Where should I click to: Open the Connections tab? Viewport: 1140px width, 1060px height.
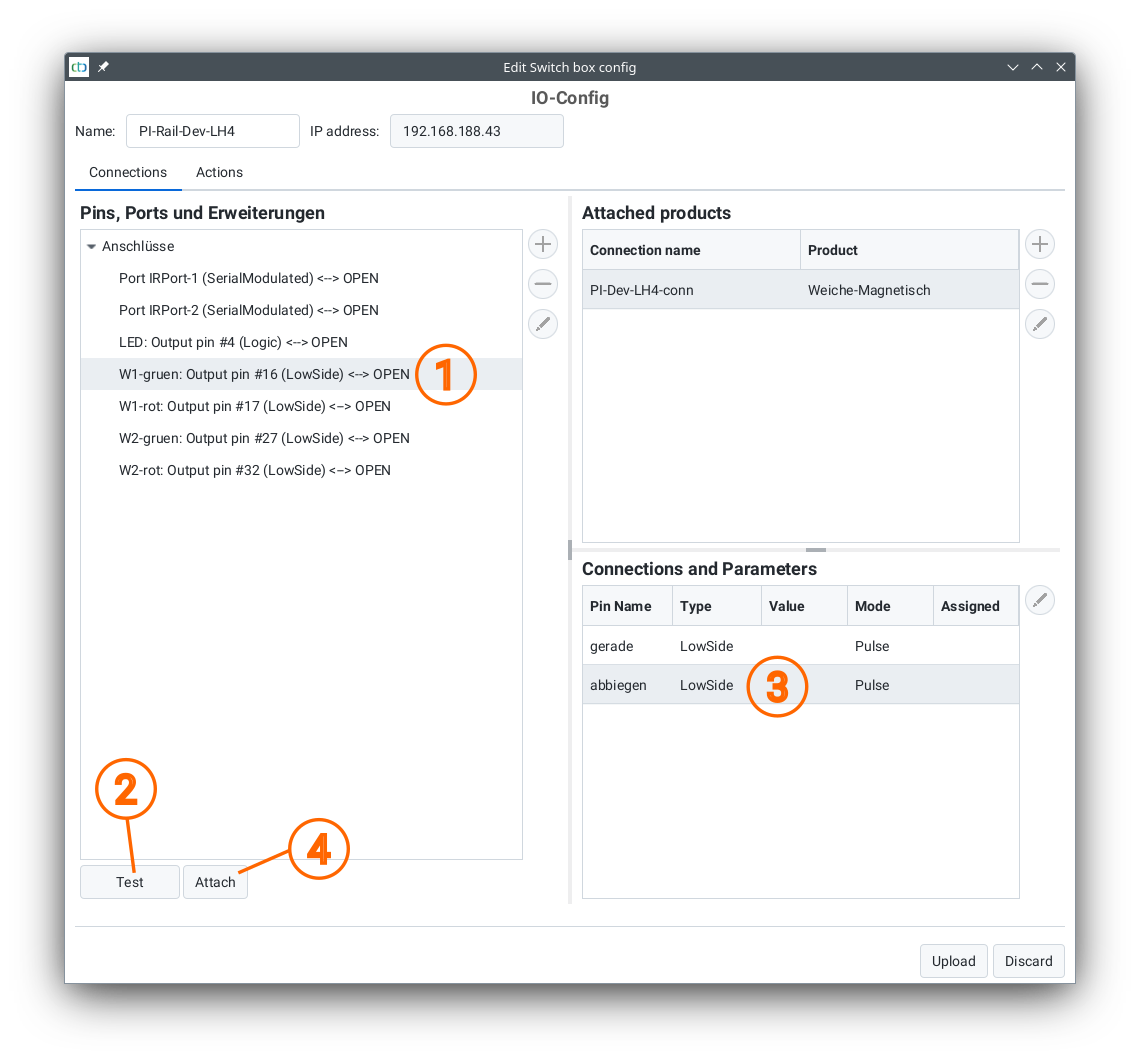(128, 172)
